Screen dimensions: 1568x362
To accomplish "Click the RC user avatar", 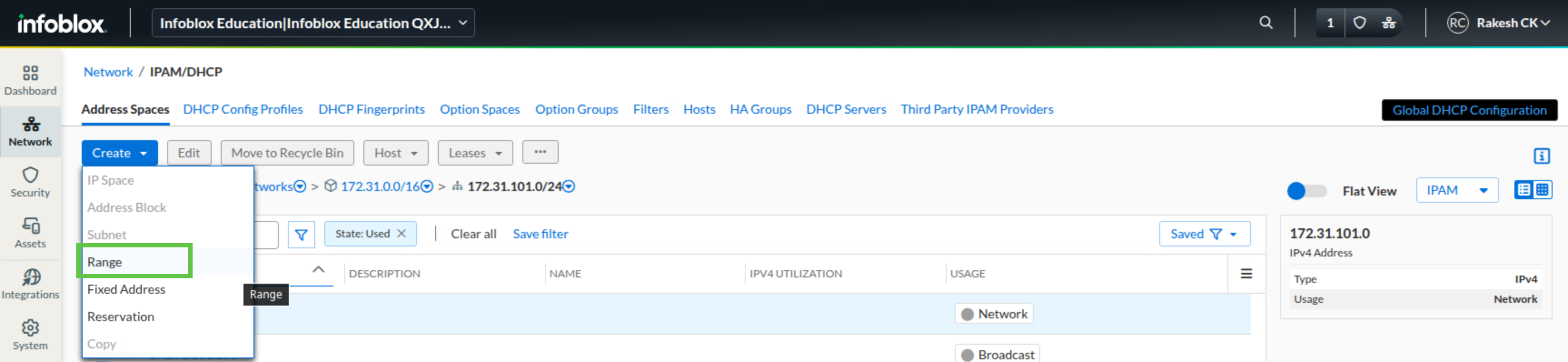I will [x=1457, y=23].
